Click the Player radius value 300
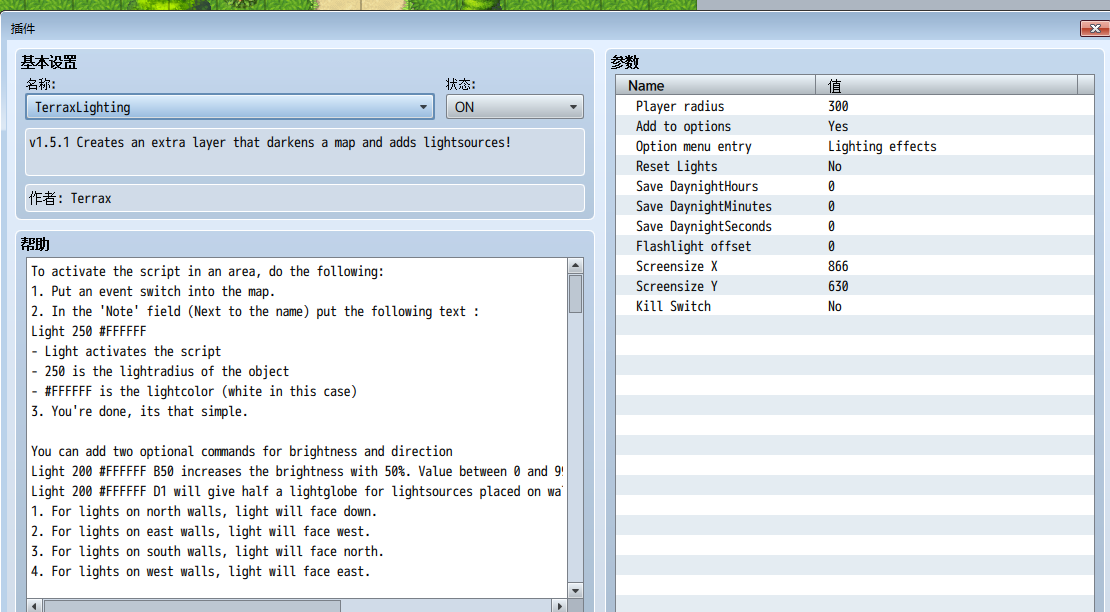This screenshot has height=612, width=1110. pos(838,106)
